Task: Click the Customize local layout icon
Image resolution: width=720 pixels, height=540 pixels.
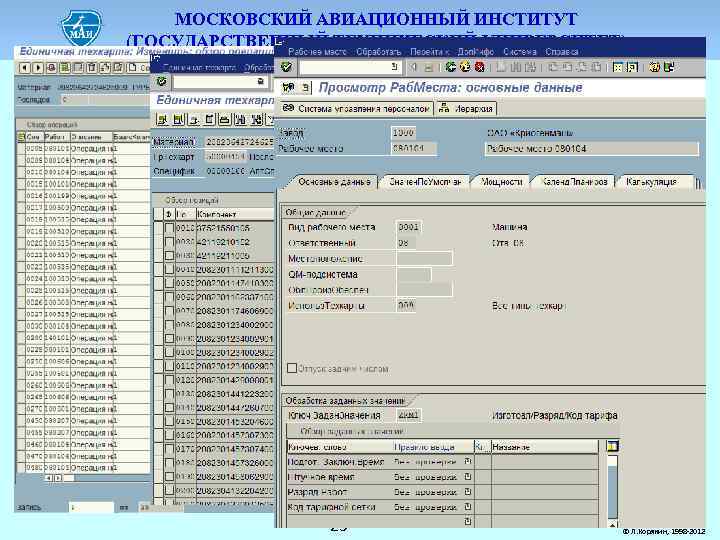Action: pyautogui.click(x=669, y=68)
